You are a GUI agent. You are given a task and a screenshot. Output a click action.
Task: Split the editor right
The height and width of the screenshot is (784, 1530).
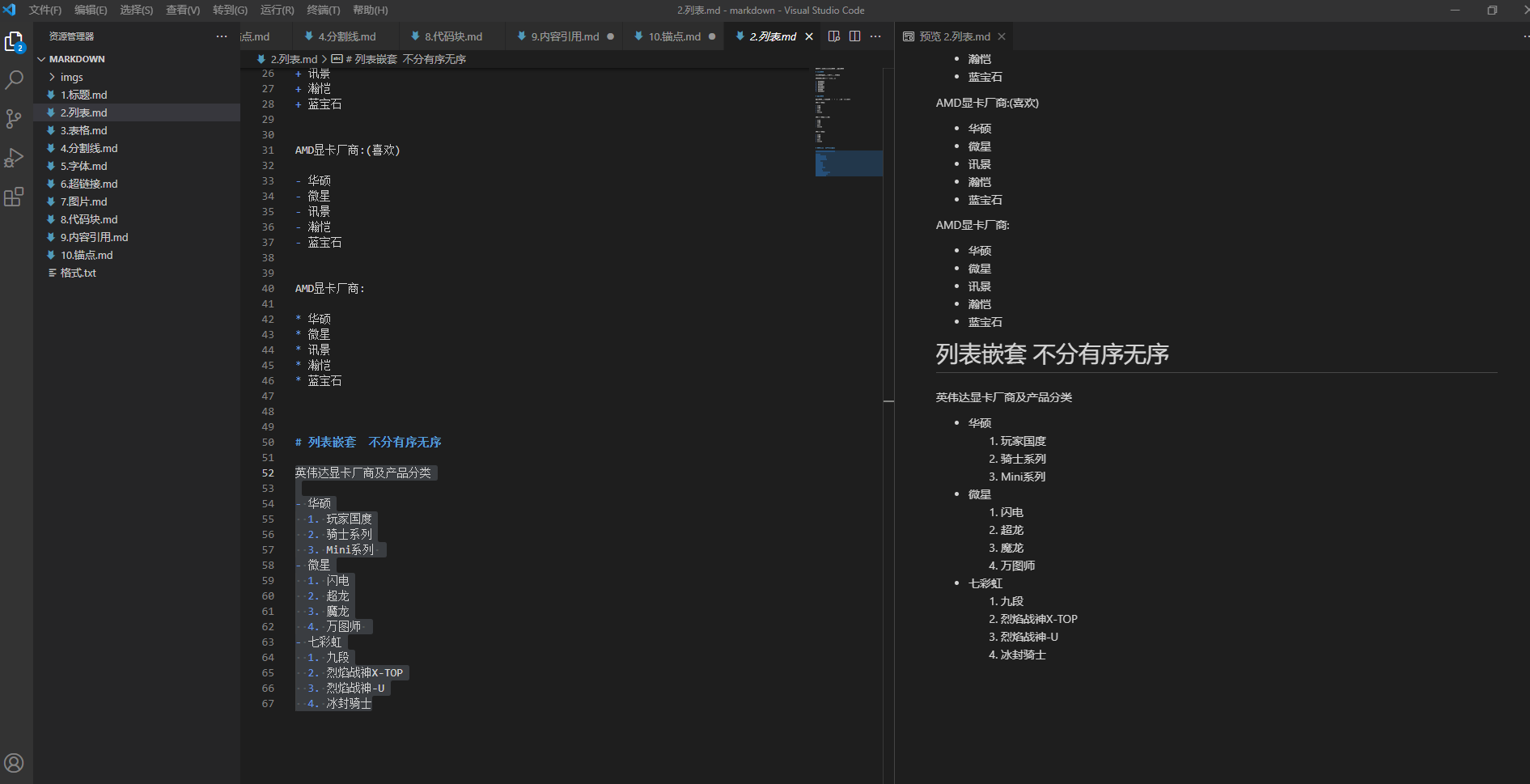pyautogui.click(x=855, y=36)
